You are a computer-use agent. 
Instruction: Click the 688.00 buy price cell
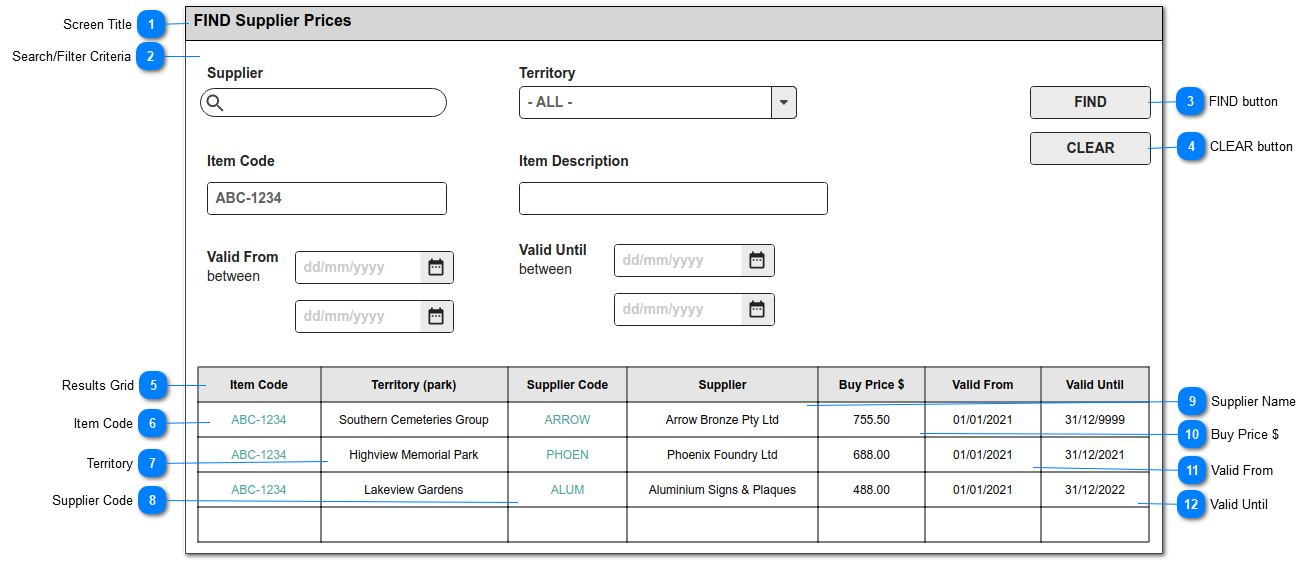coord(871,455)
